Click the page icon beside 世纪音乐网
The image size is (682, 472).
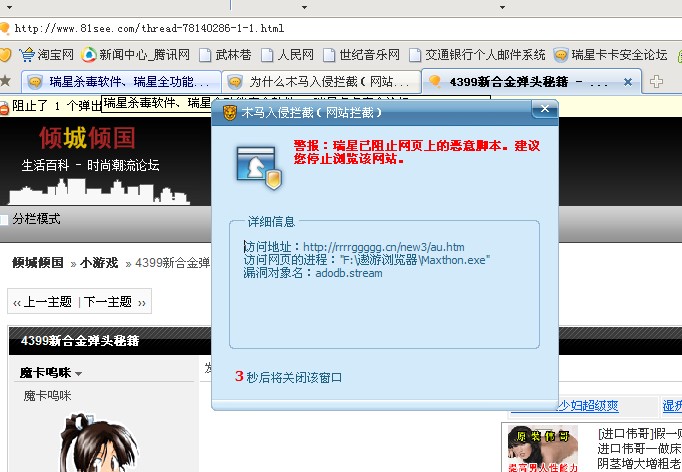(329, 55)
